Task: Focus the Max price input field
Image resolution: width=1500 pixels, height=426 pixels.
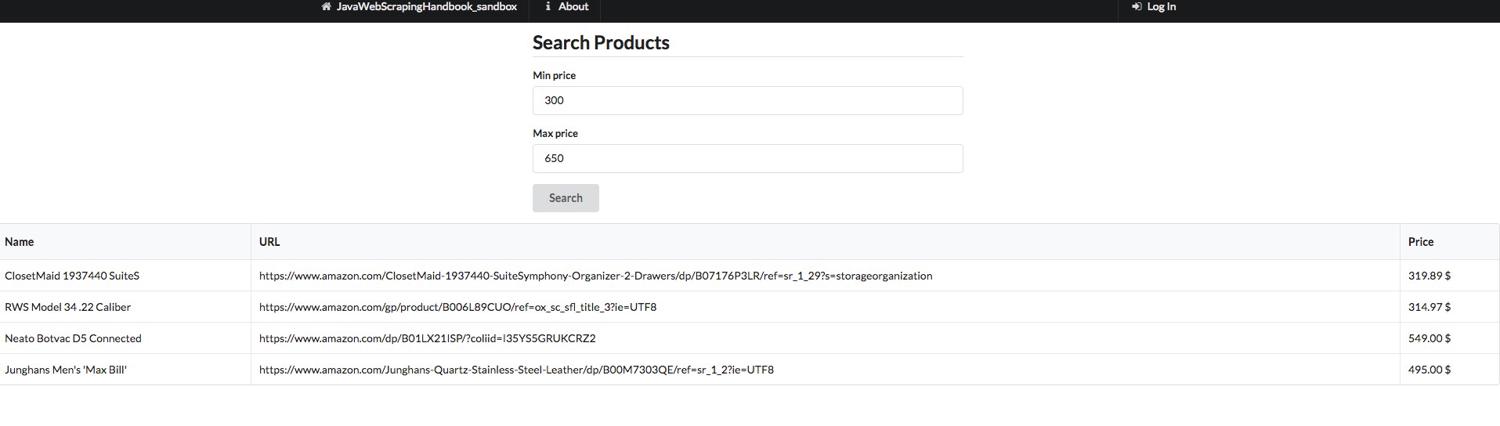Action: 748,158
